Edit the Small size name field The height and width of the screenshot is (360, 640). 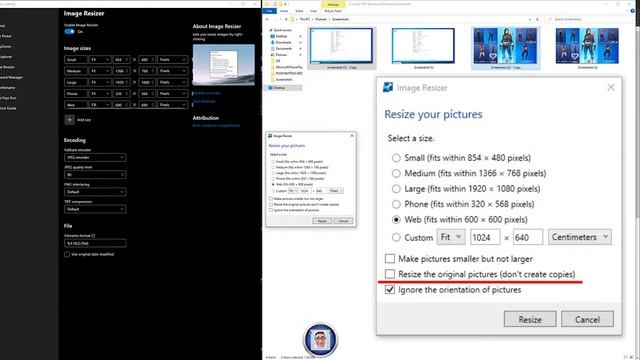76,60
